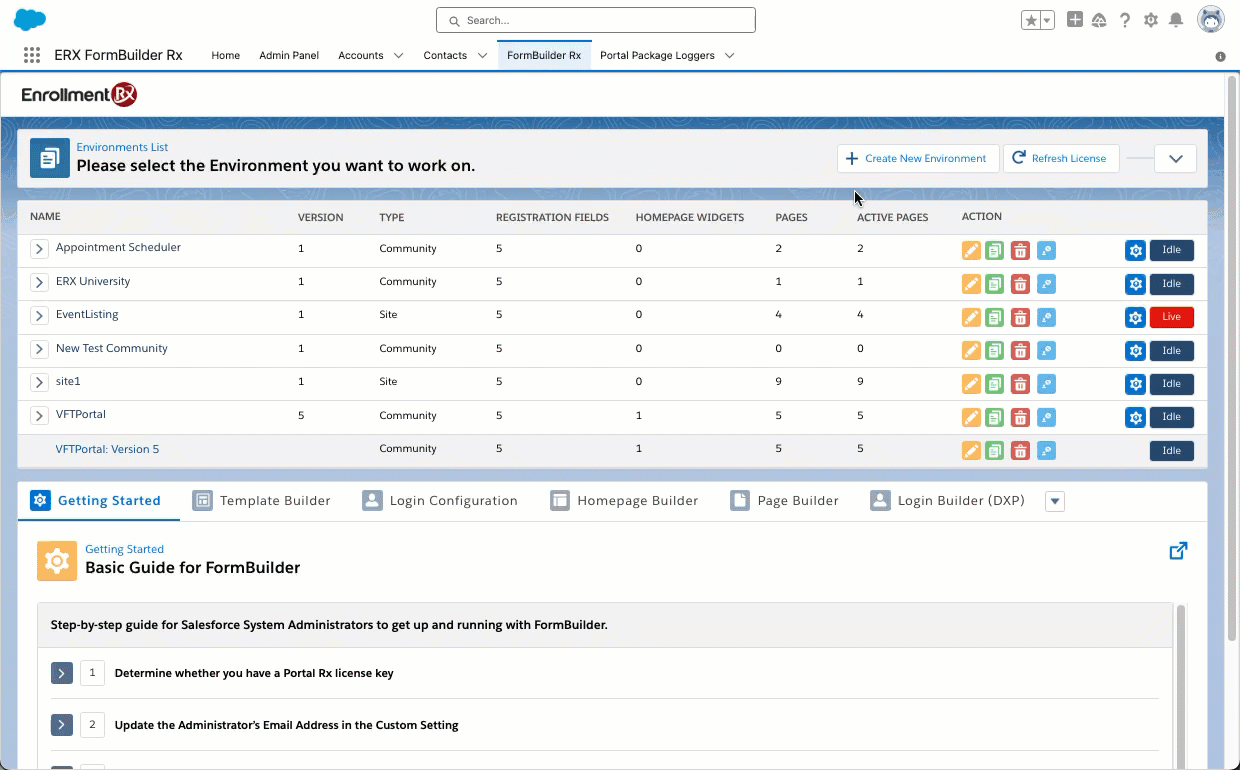1240x770 pixels.
Task: Open the blue gear settings for VFTPortal
Action: (1135, 417)
